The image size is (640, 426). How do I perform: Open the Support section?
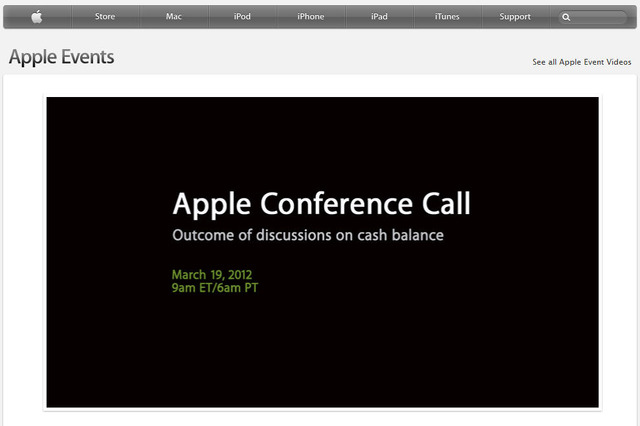point(515,17)
